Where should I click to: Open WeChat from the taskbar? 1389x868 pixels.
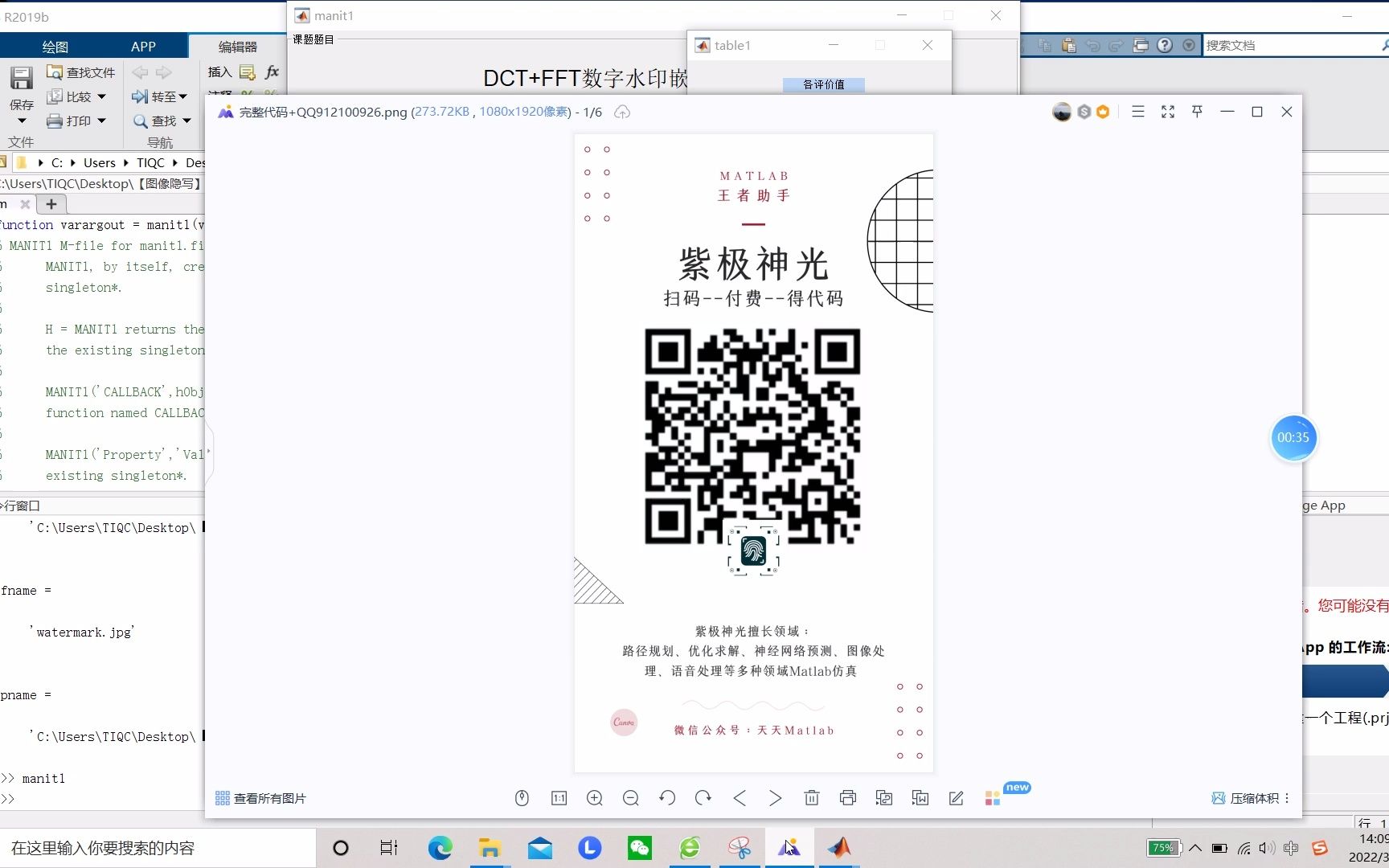pyautogui.click(x=640, y=848)
